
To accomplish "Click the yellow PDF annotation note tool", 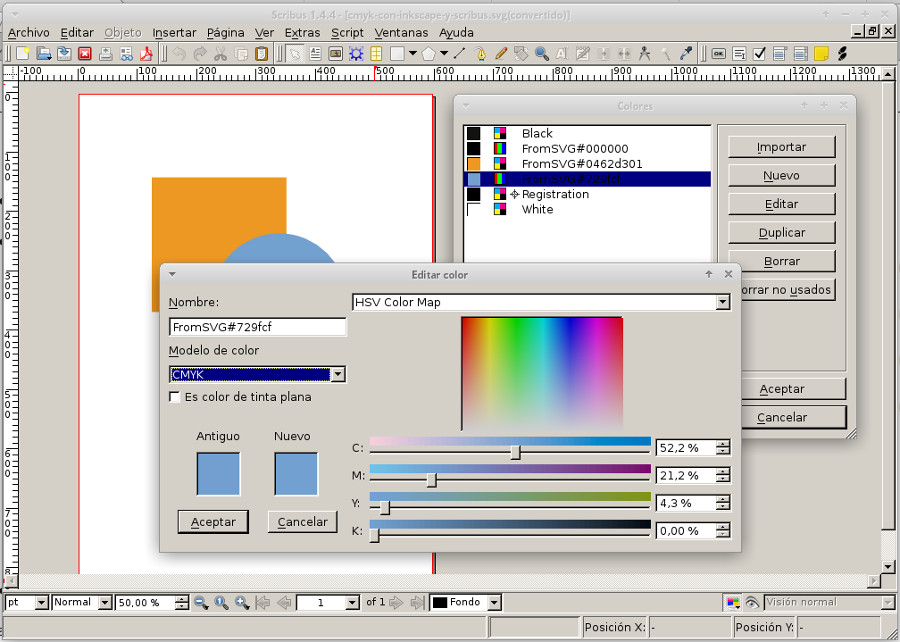I will pos(821,54).
